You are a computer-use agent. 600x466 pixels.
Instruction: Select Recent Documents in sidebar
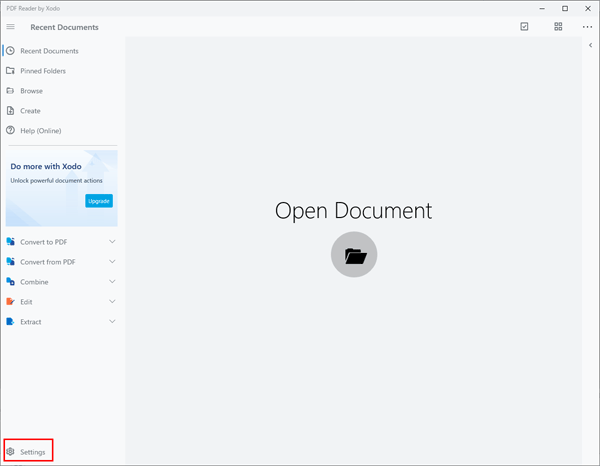tap(49, 51)
